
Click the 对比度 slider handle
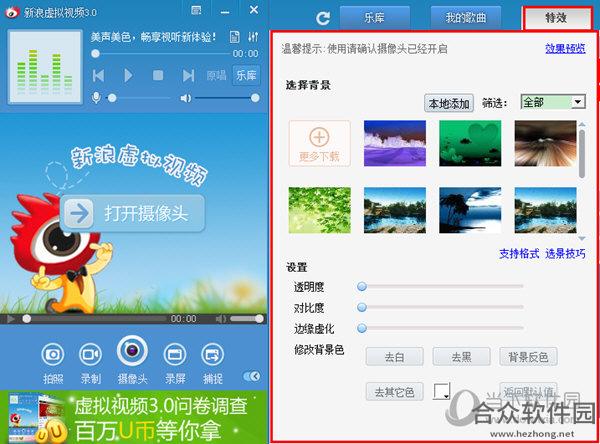pos(362,307)
